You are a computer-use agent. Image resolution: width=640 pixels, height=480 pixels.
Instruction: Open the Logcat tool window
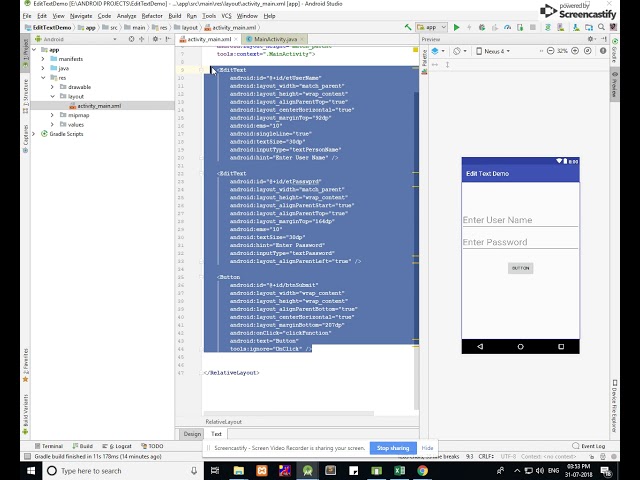pos(117,446)
